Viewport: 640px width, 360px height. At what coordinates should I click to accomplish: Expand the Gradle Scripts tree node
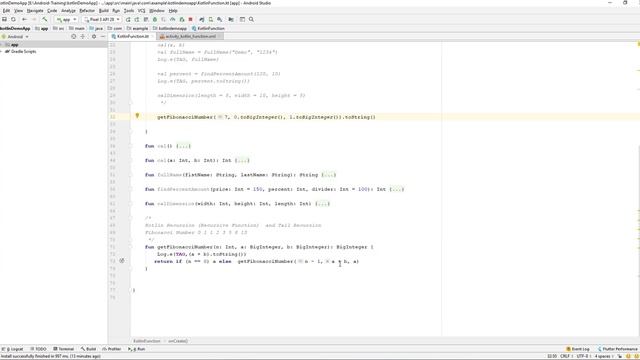(2, 51)
